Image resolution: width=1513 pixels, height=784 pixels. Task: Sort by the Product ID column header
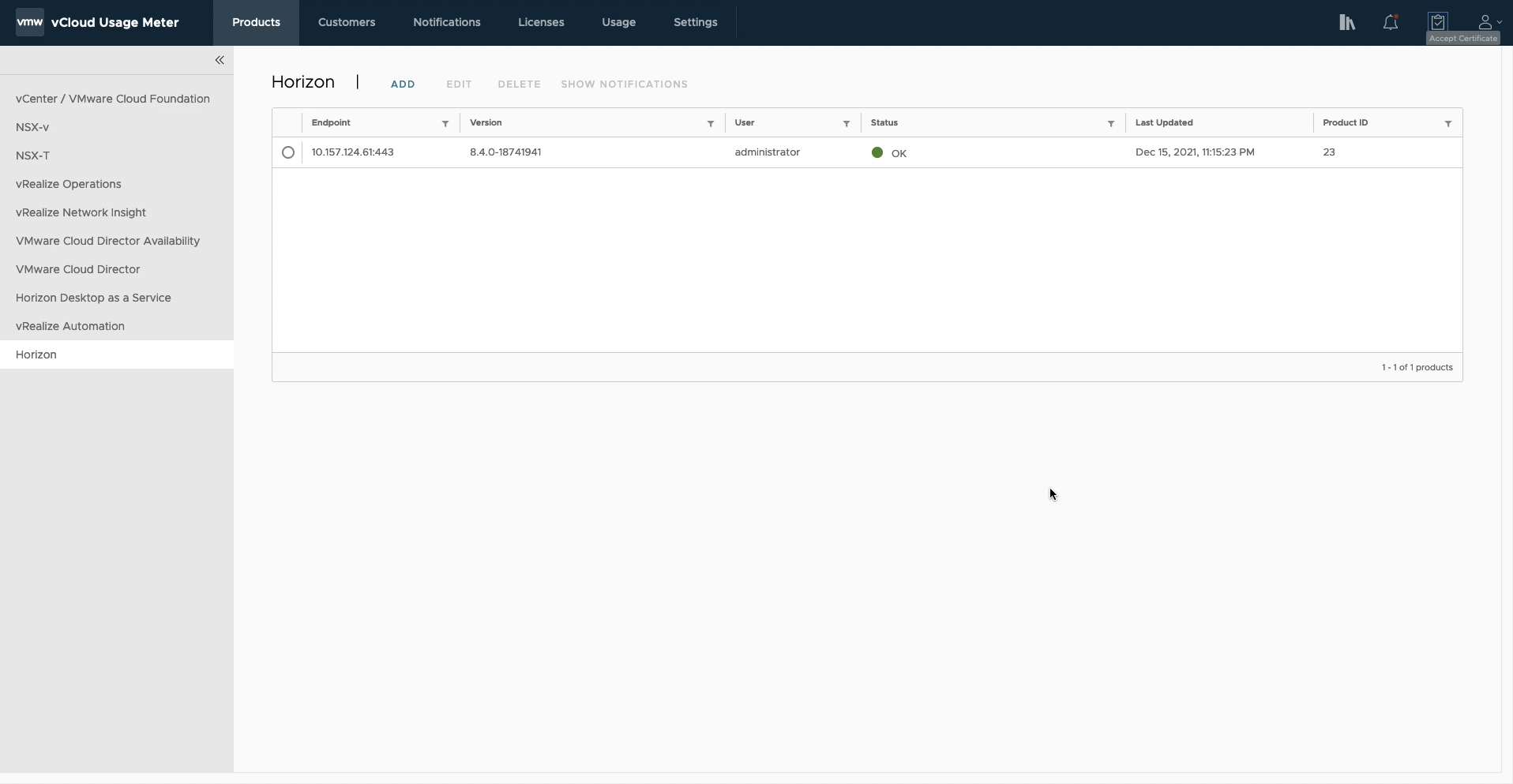point(1346,122)
